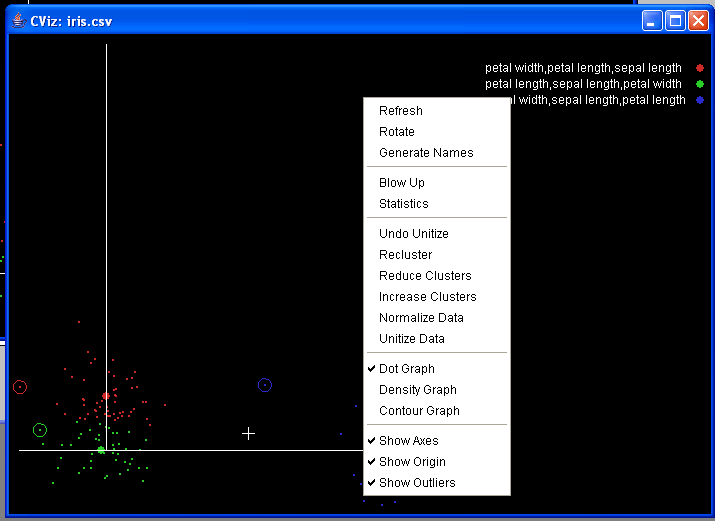
Task: Click the Java icon in the title bar
Action: coord(17,20)
